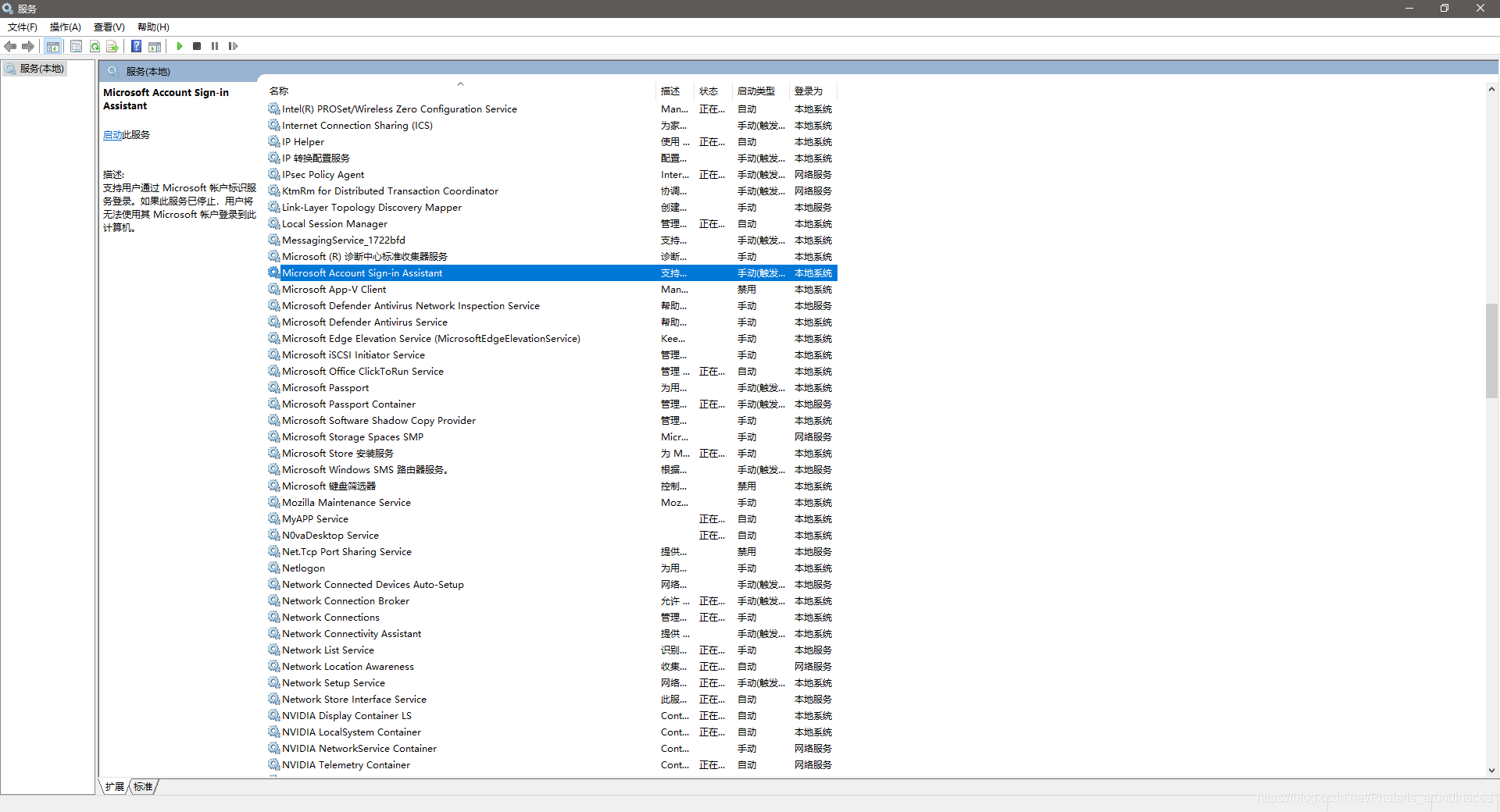Click the gear icon of IPsec Policy Agent

(x=274, y=175)
